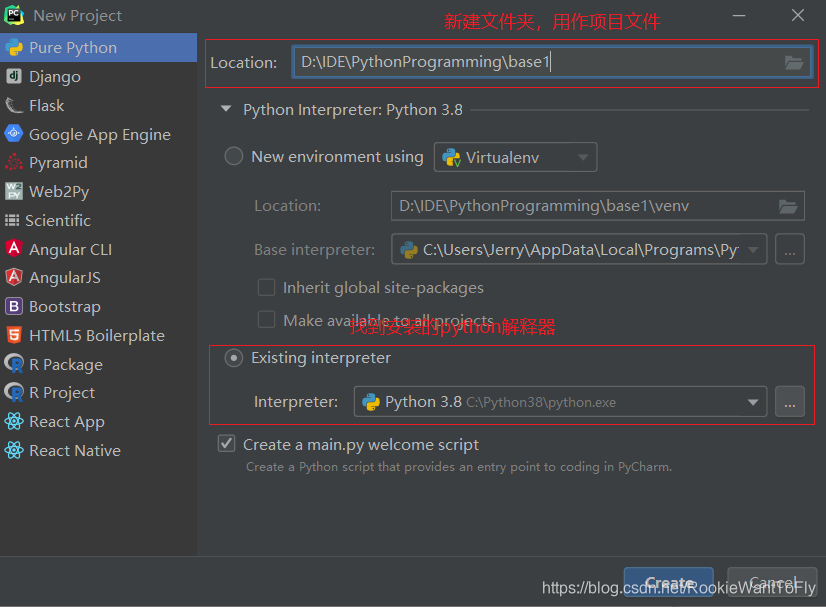The width and height of the screenshot is (826, 607).
Task: Click the Cancel button
Action: point(772,582)
